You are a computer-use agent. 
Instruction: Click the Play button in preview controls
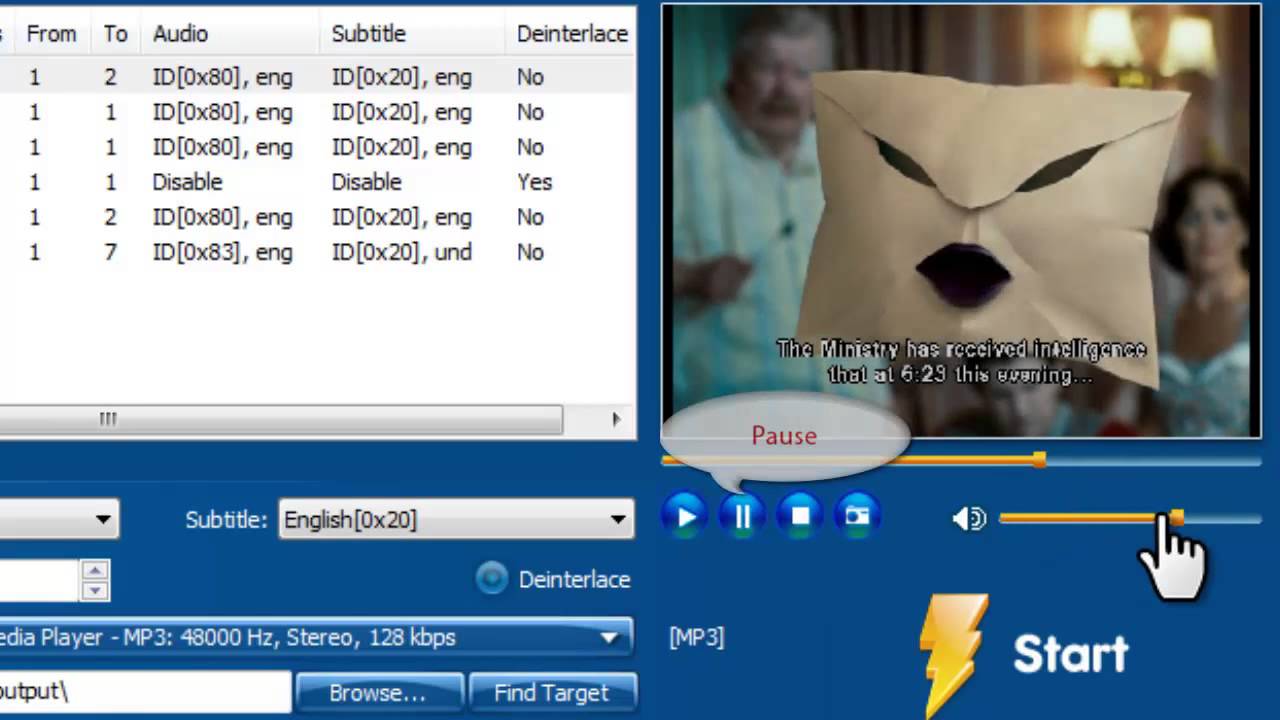tap(686, 516)
